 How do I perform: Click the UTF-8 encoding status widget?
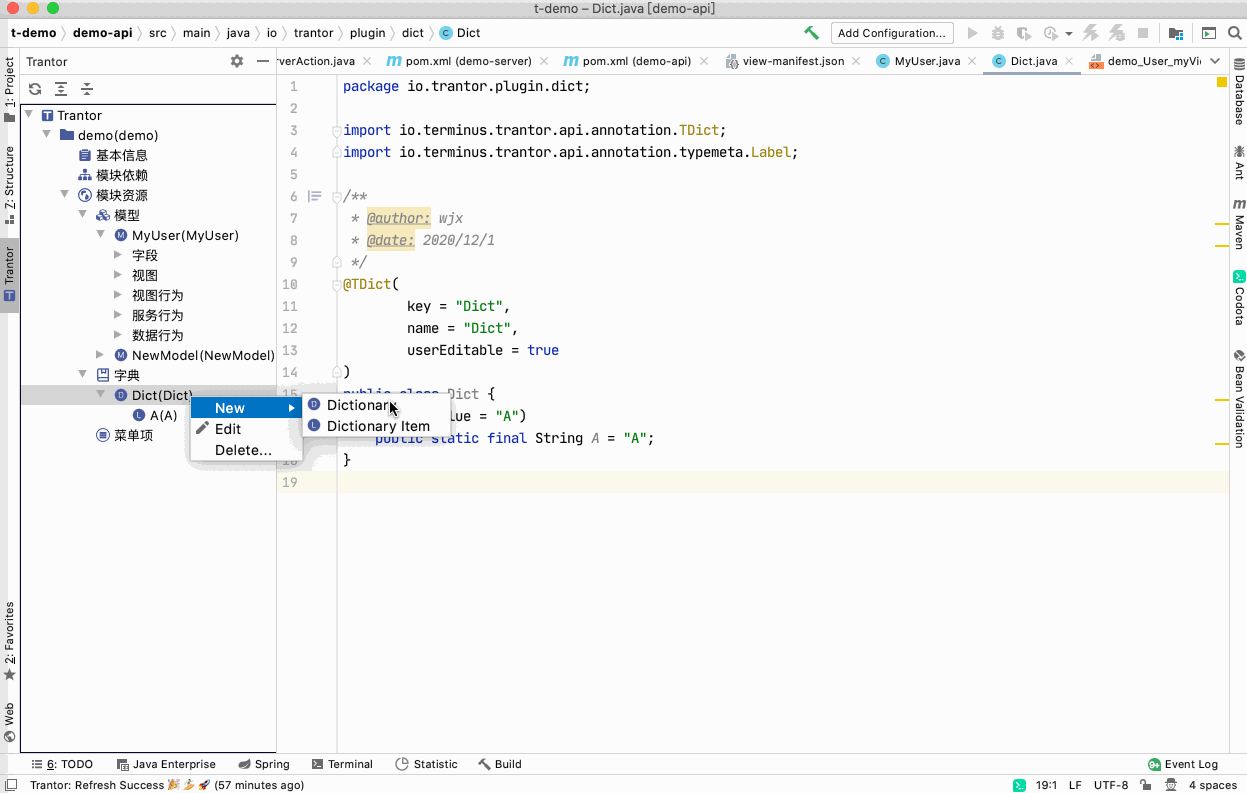pyautogui.click(x=1111, y=785)
